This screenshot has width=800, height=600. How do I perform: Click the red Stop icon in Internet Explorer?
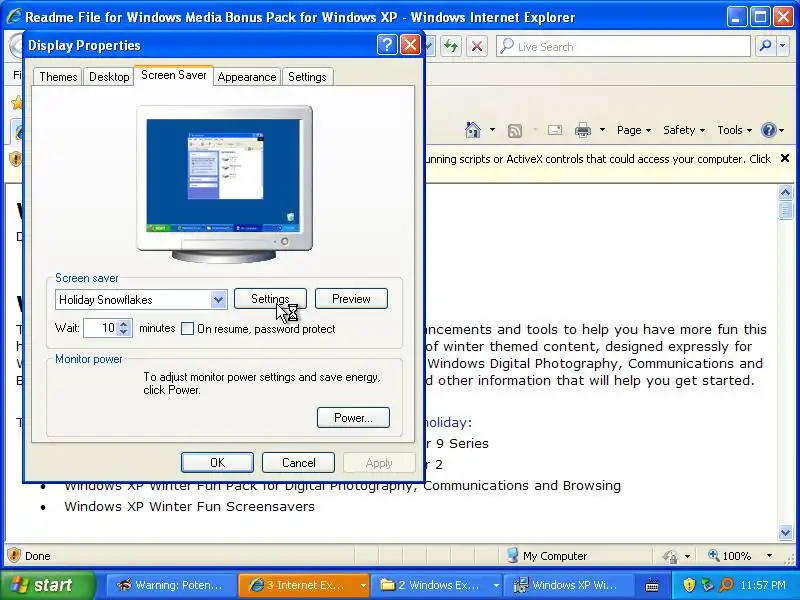[477, 46]
